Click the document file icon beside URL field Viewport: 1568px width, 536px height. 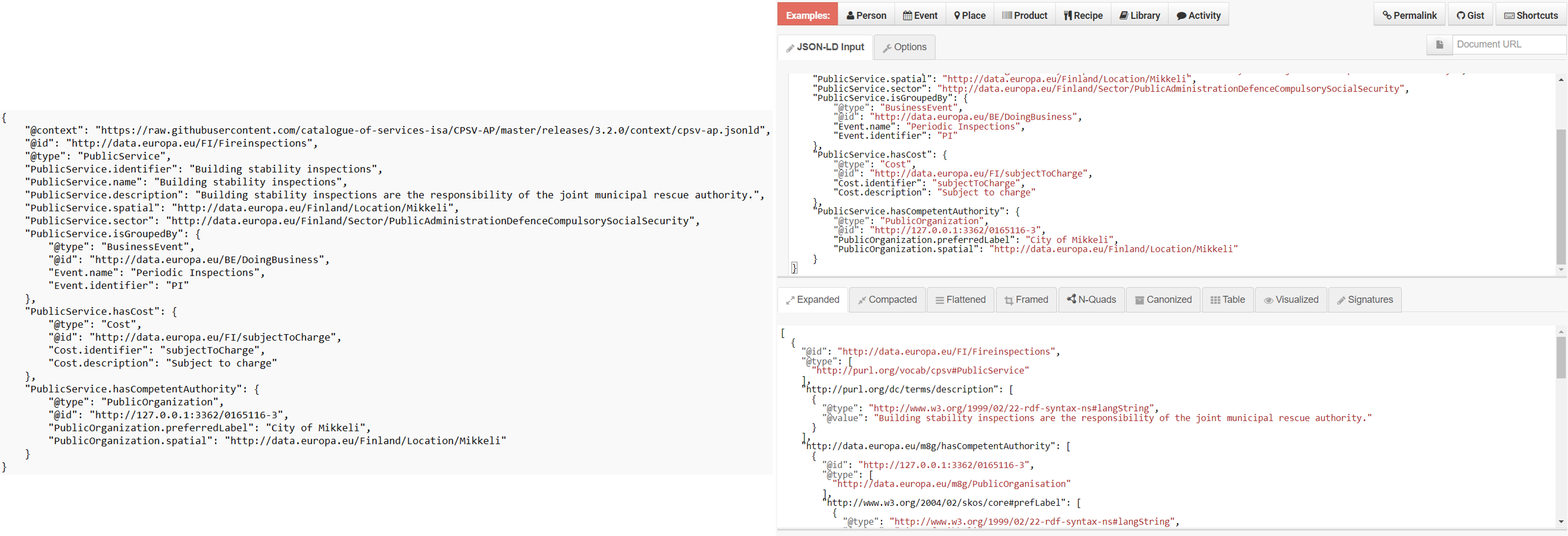click(x=1440, y=45)
